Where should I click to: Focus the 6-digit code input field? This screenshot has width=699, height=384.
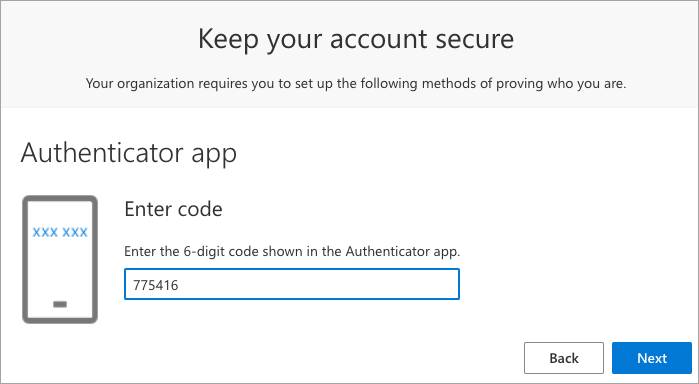pyautogui.click(x=292, y=284)
